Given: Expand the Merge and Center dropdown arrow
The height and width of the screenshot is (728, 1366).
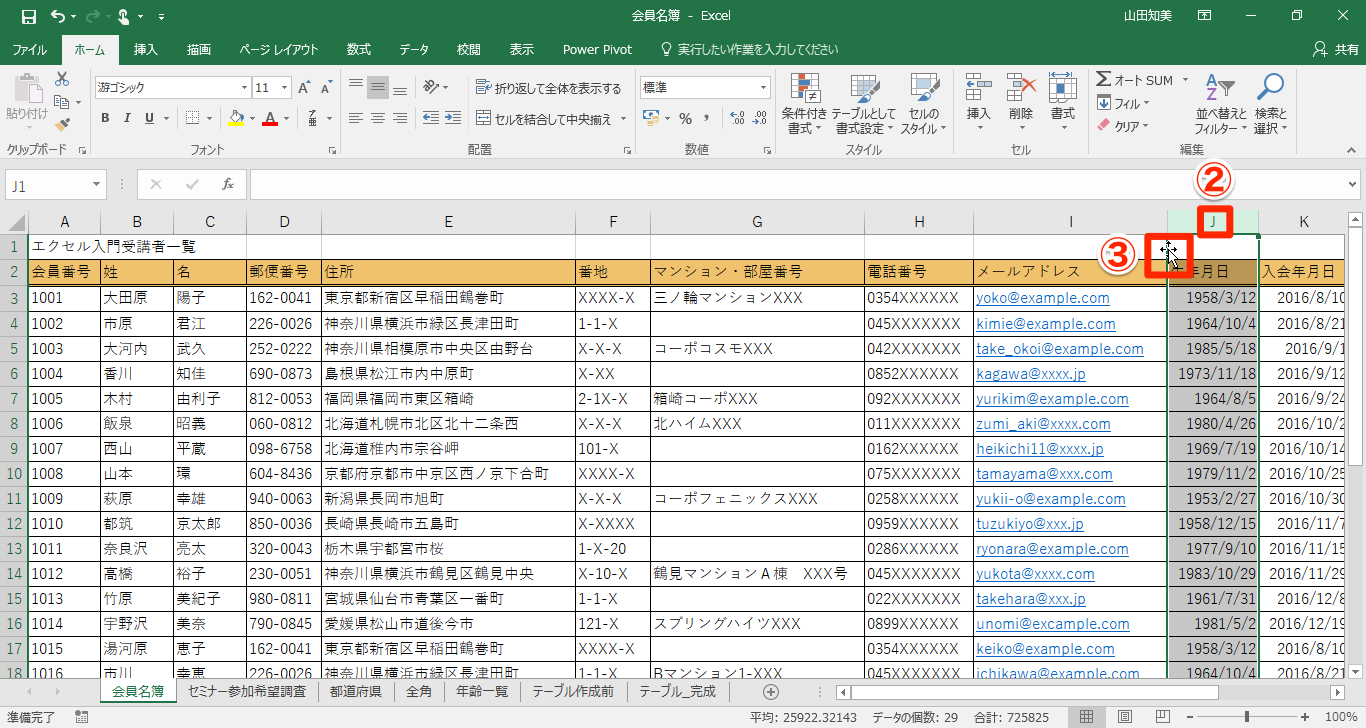Looking at the screenshot, I should [623, 120].
